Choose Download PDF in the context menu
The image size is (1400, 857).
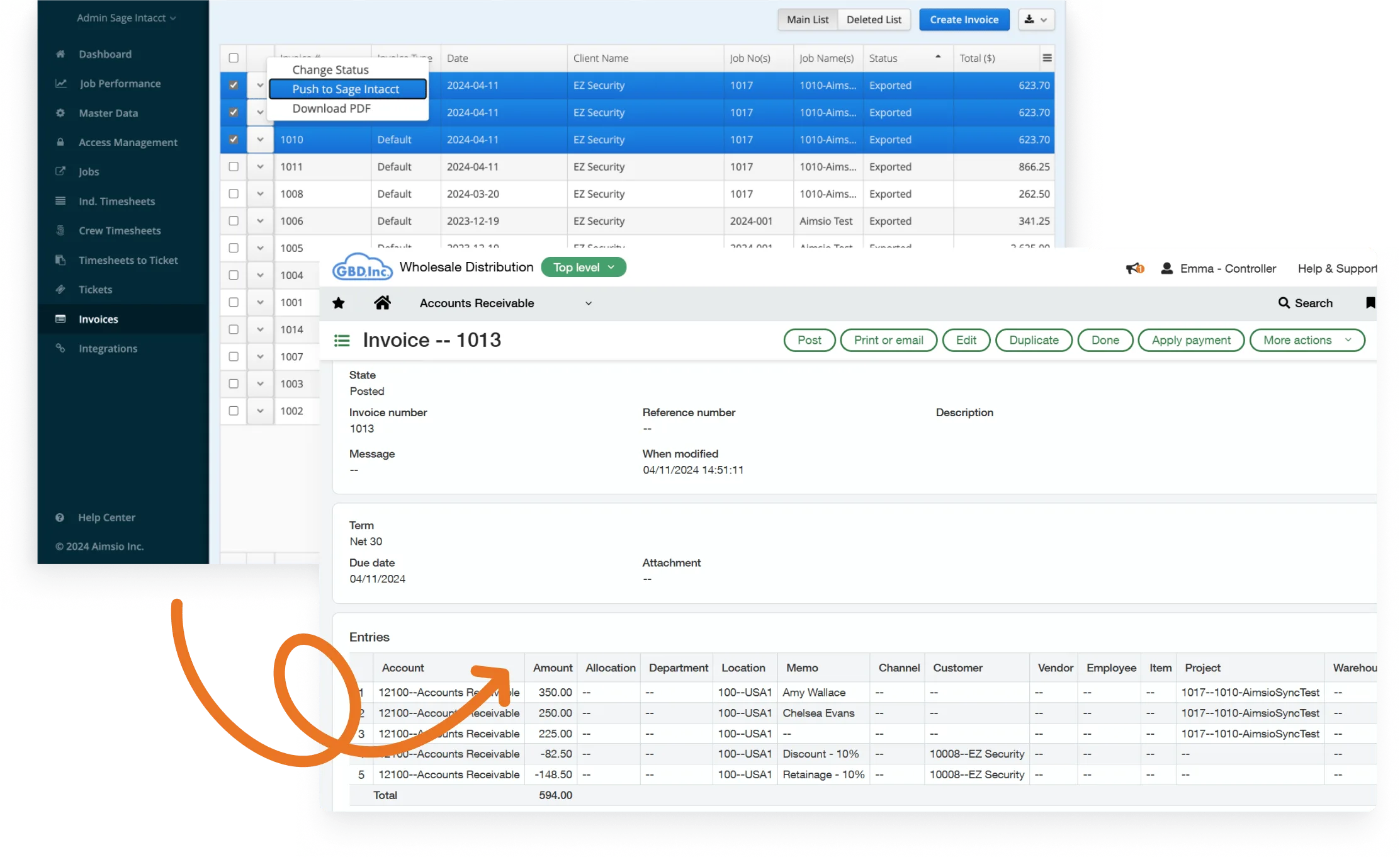pos(332,108)
